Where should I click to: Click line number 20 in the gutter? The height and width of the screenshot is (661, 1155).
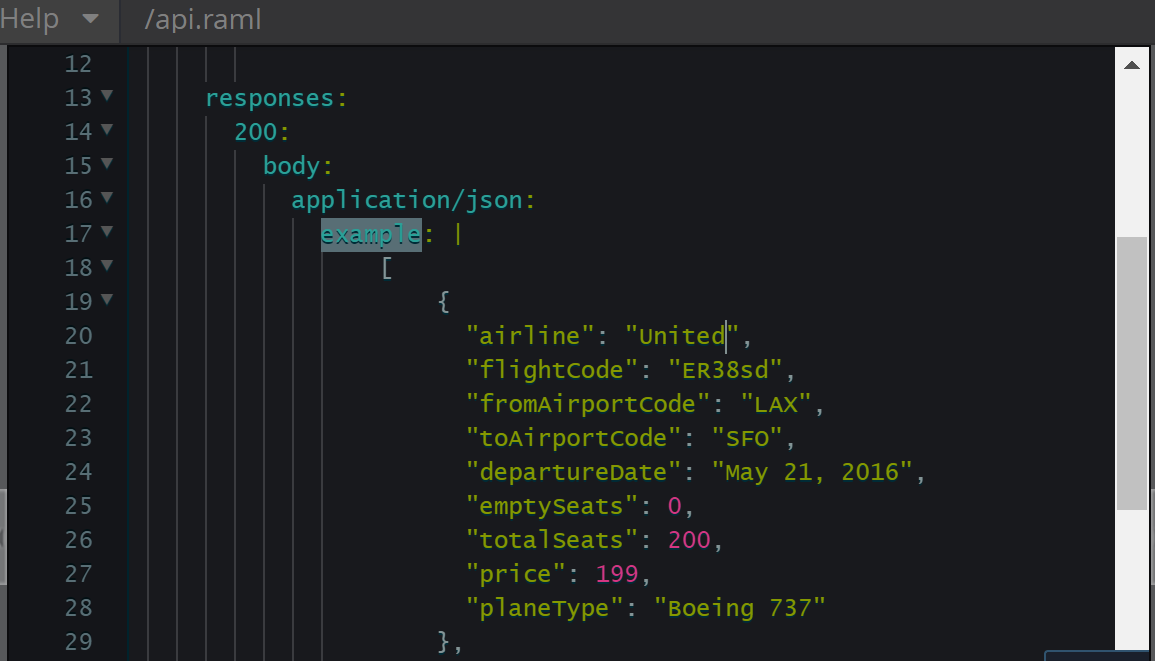(x=78, y=336)
